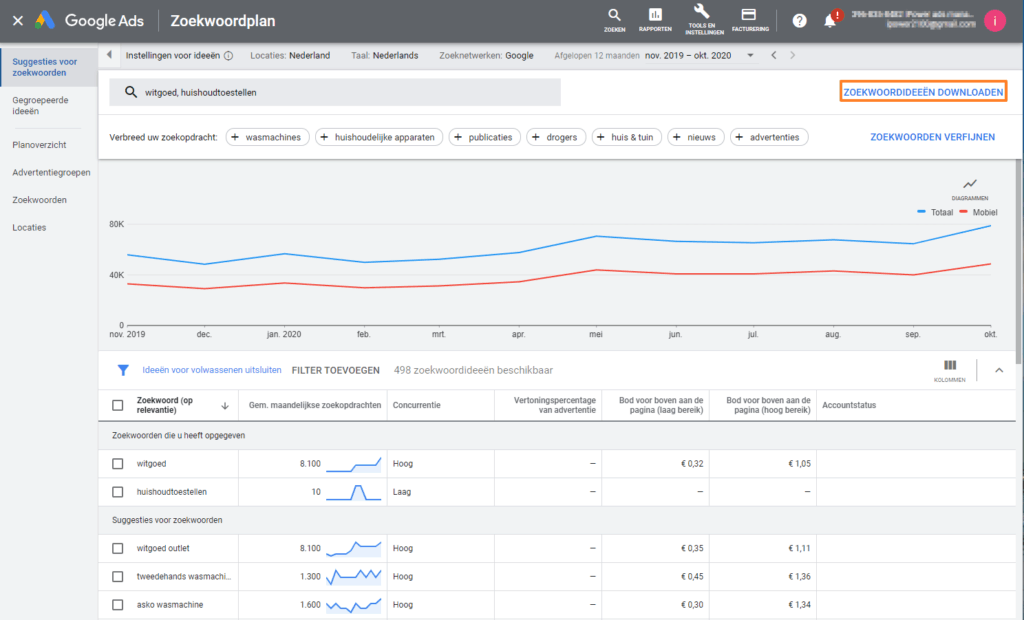Open Zoekwoorden in sidebar
Screen dimensions: 1024x620
click(x=39, y=200)
